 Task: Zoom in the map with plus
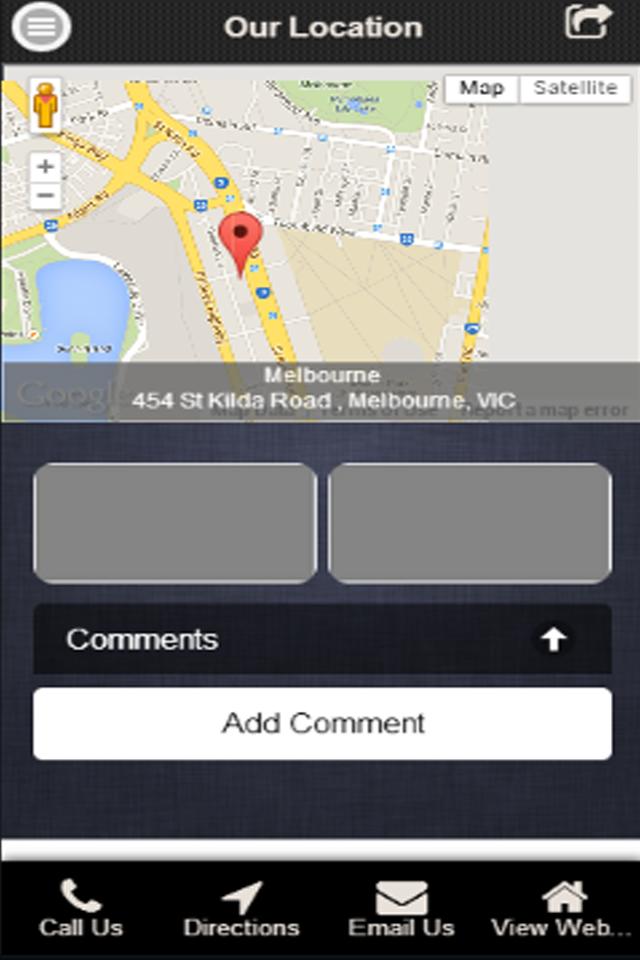pyautogui.click(x=45, y=167)
